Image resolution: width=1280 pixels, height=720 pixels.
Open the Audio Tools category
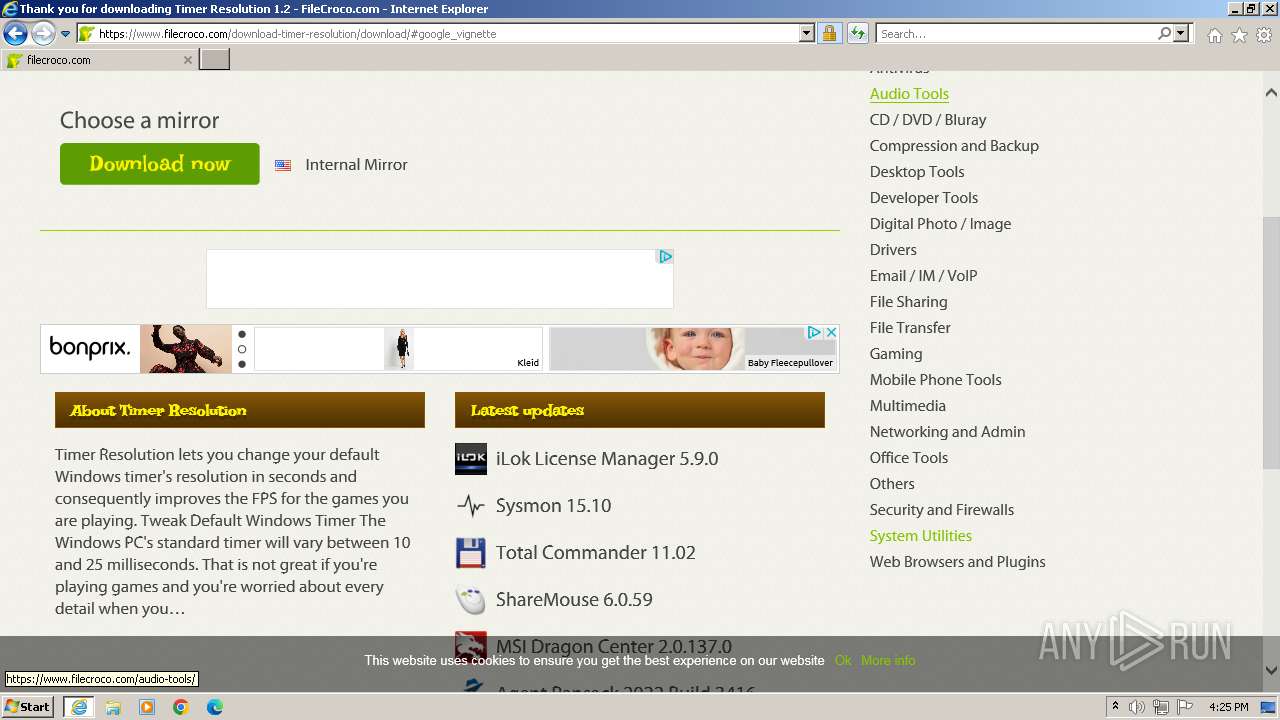coord(909,94)
